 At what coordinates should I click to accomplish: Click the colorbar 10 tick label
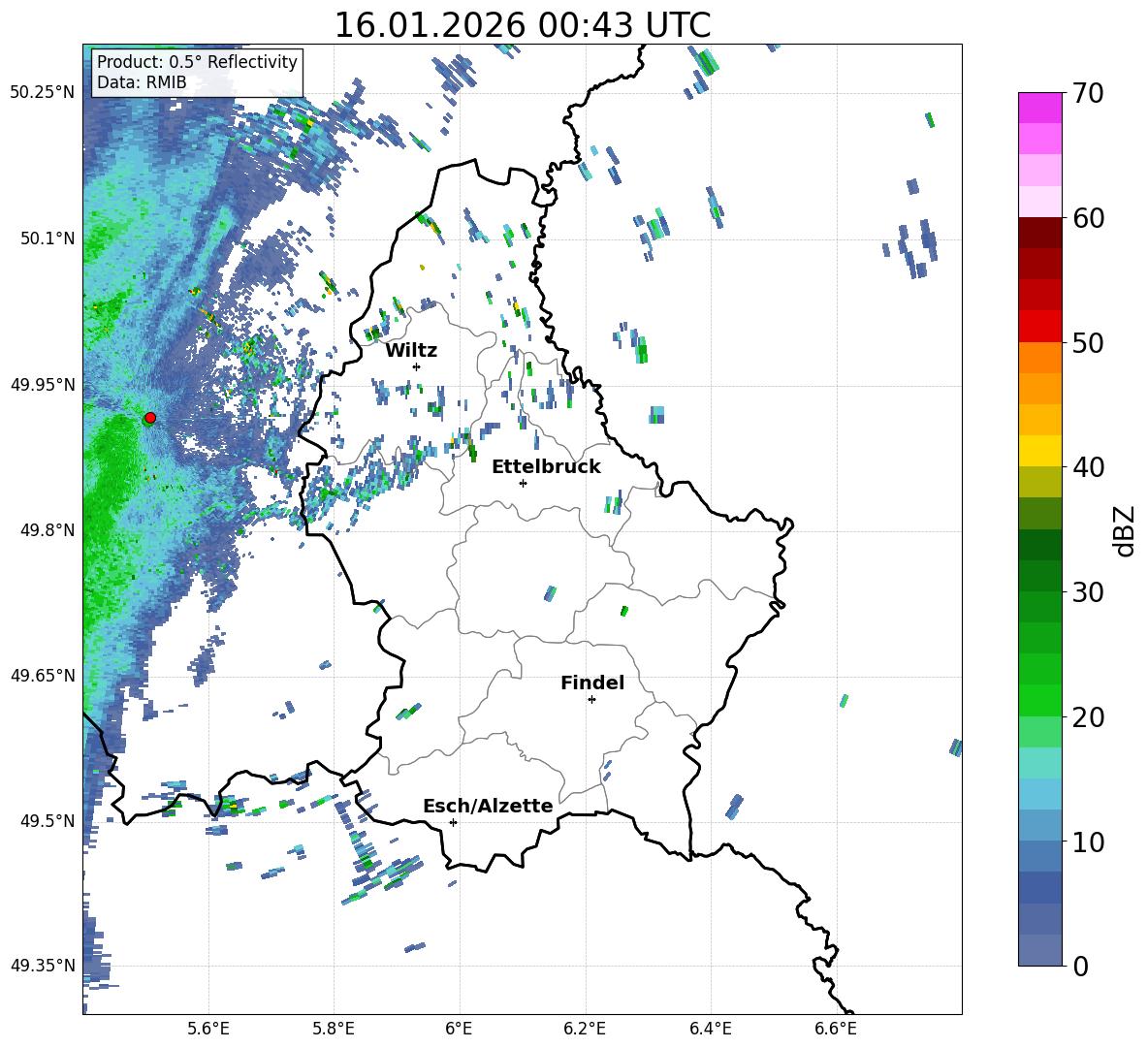click(x=1089, y=842)
